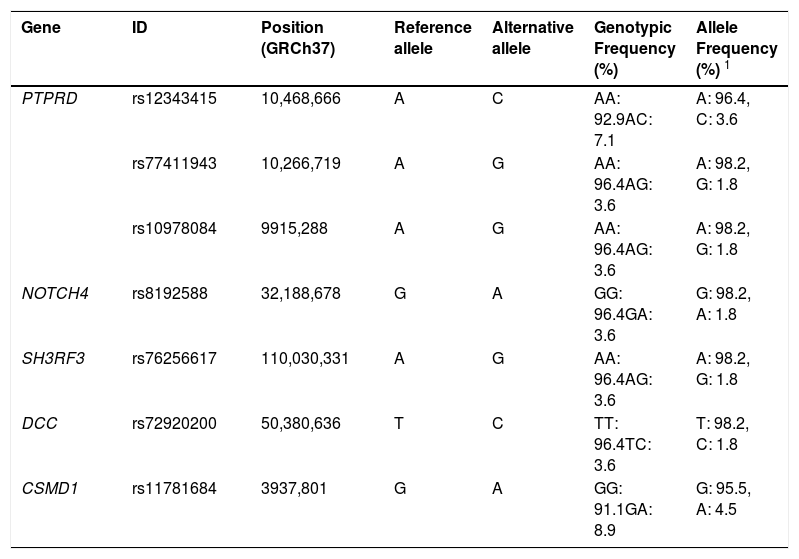Click the rs12343415 ID cell

[174, 98]
